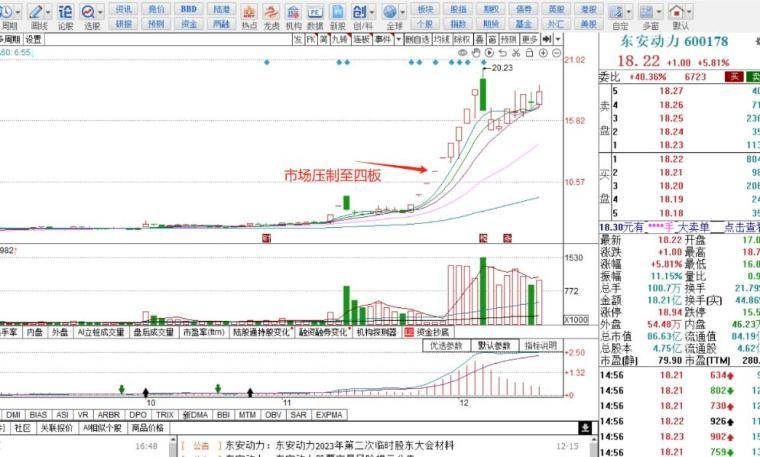Screen dimensions: 760x457
Task: Switch to the 机构探测器 tab
Action: point(377,332)
